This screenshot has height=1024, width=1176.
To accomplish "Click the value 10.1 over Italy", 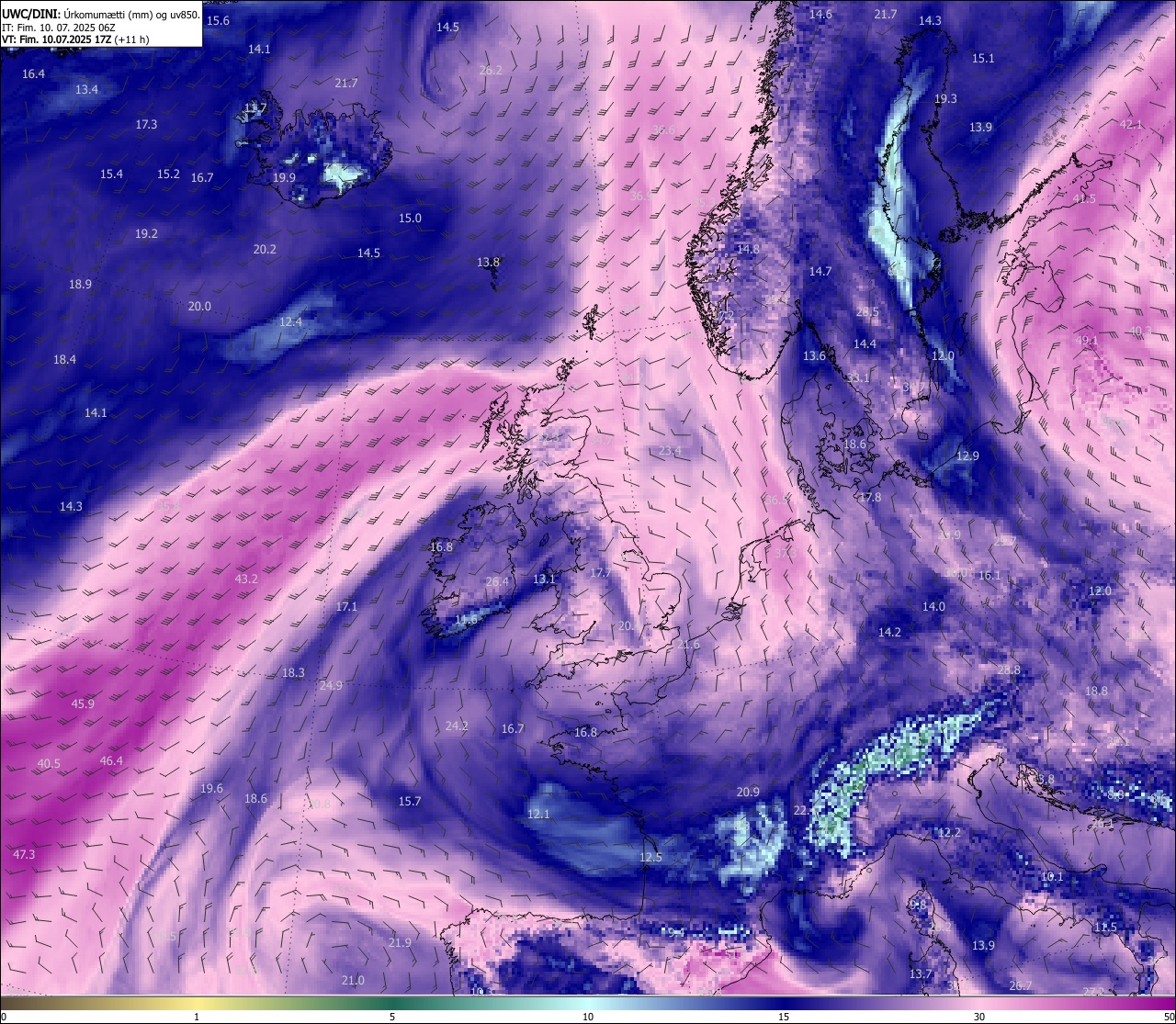I will [1052, 876].
